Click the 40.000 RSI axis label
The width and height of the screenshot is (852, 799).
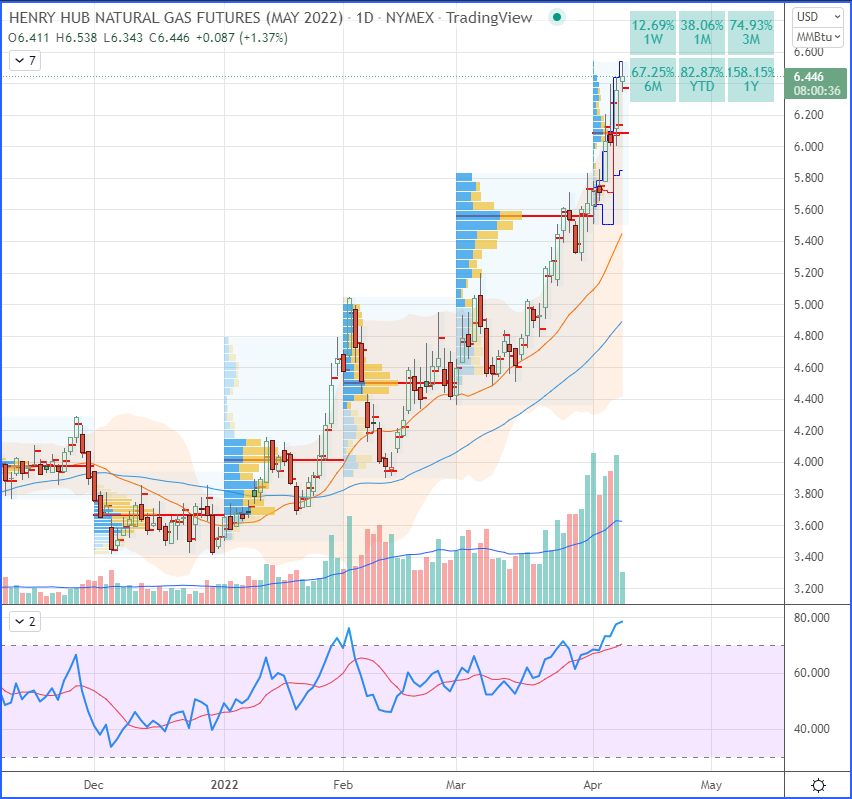click(811, 729)
